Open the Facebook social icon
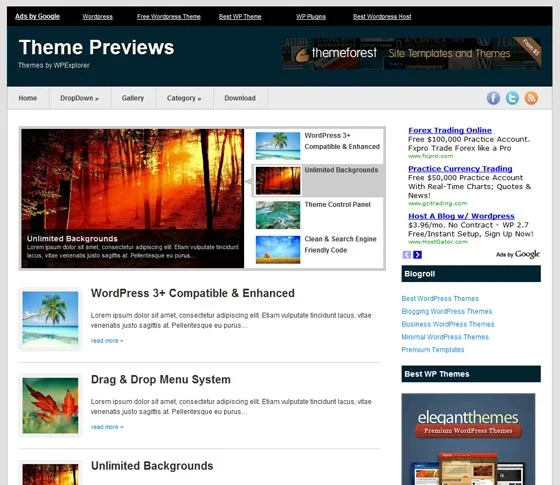The width and height of the screenshot is (560, 485). point(493,98)
